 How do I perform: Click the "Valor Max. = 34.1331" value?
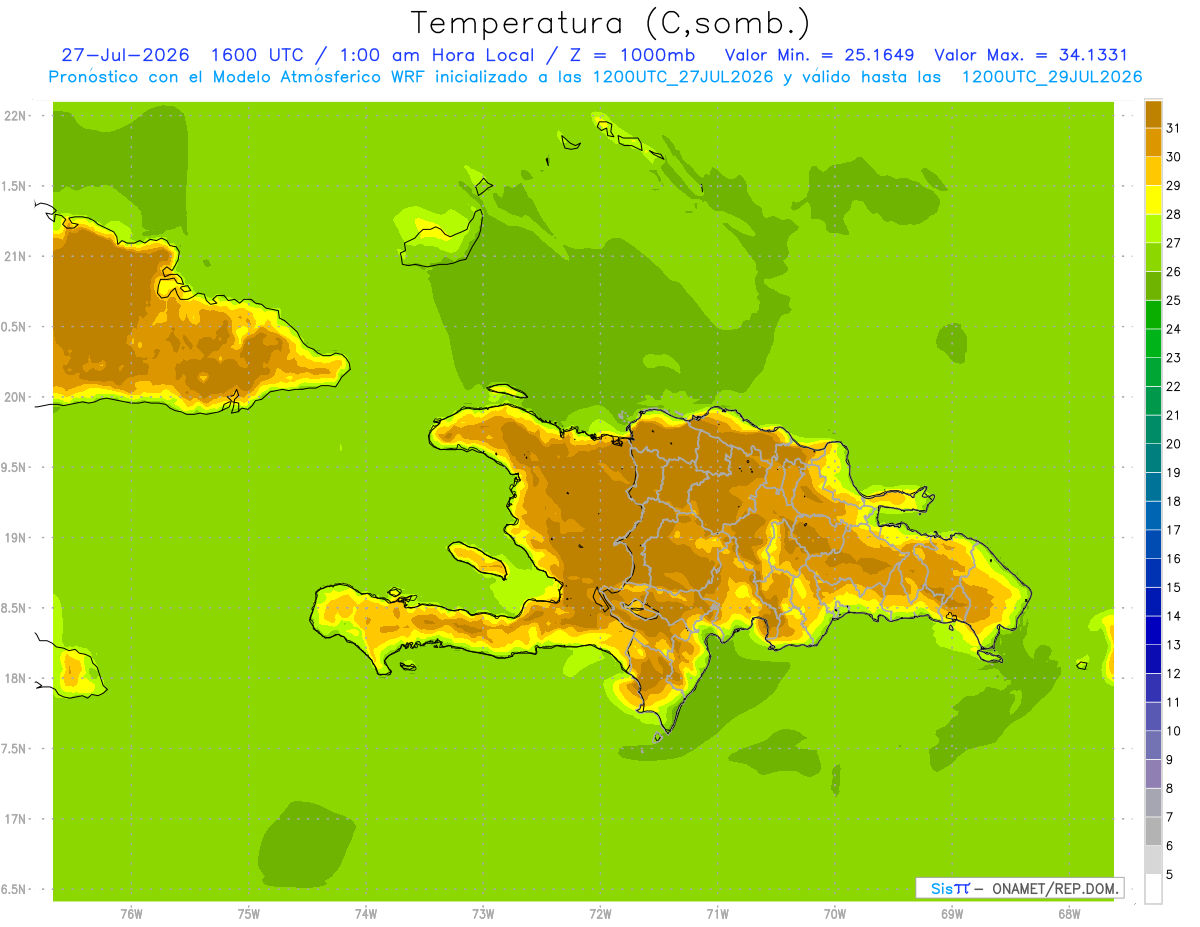1031,55
